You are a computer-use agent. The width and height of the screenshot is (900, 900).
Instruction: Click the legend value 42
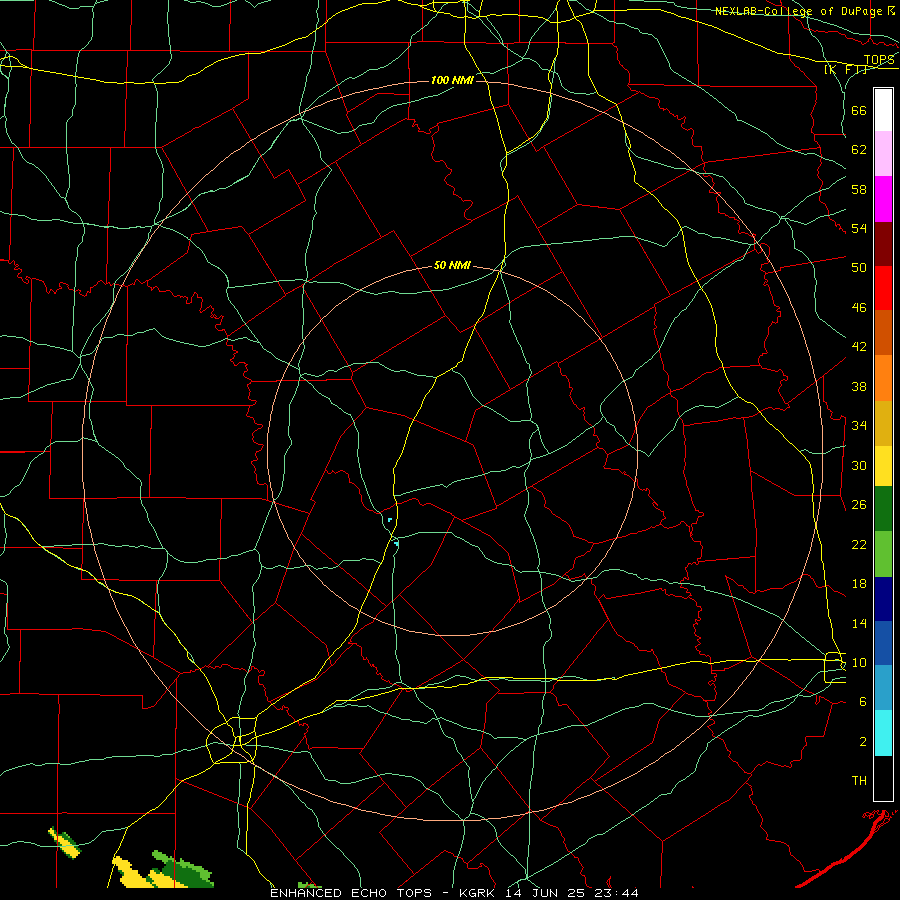859,347
